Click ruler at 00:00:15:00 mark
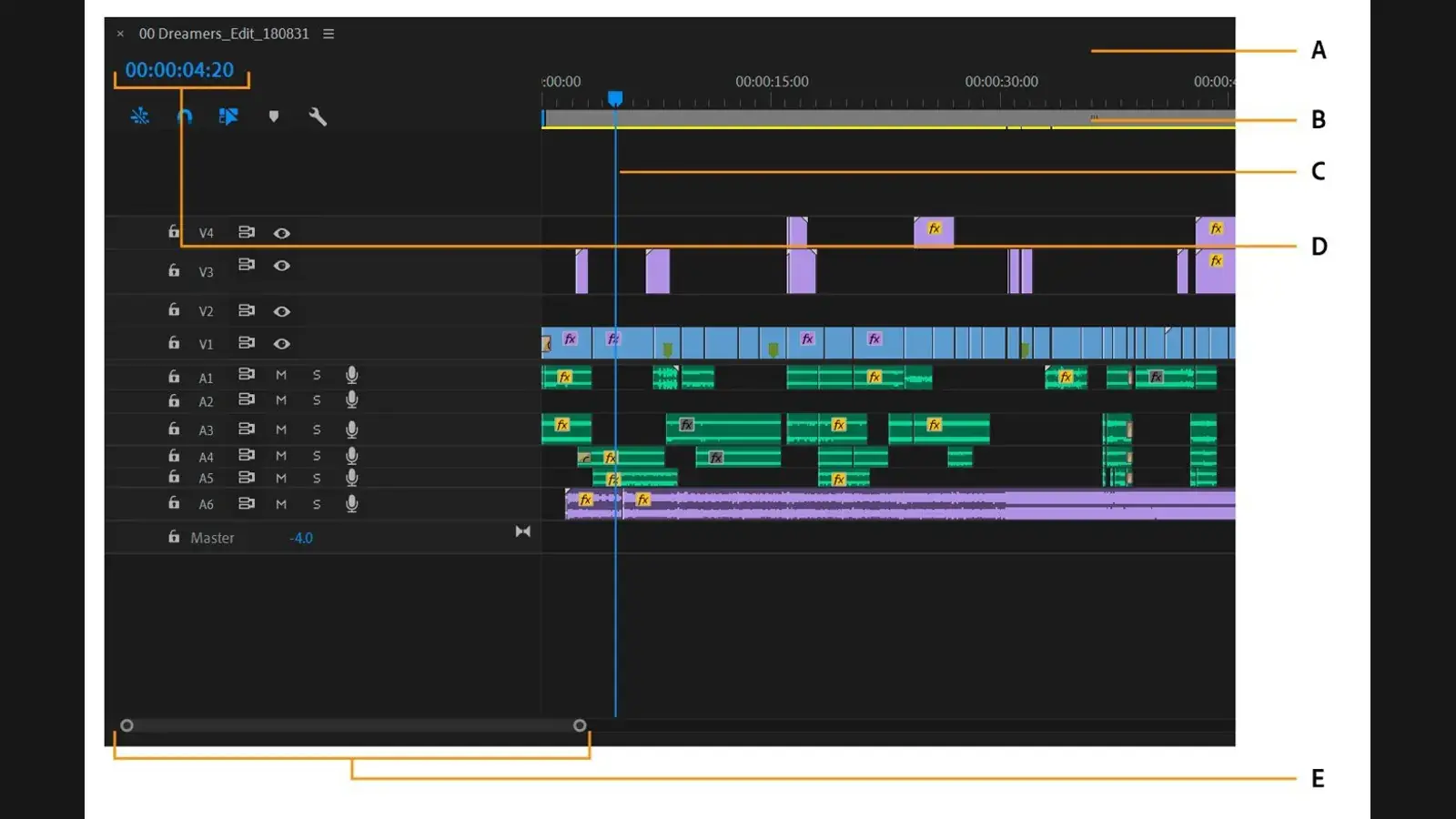 point(772,82)
